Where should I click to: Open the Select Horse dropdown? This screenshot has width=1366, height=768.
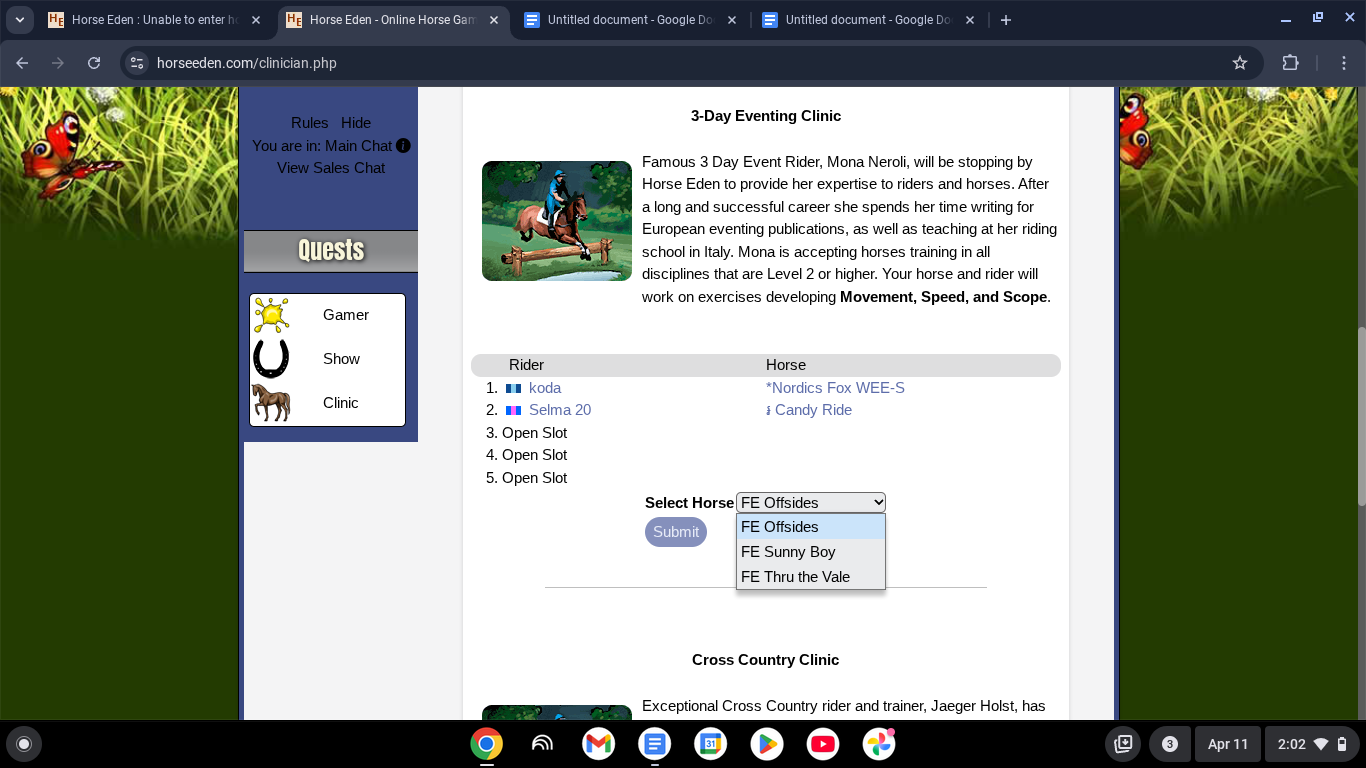coord(810,503)
